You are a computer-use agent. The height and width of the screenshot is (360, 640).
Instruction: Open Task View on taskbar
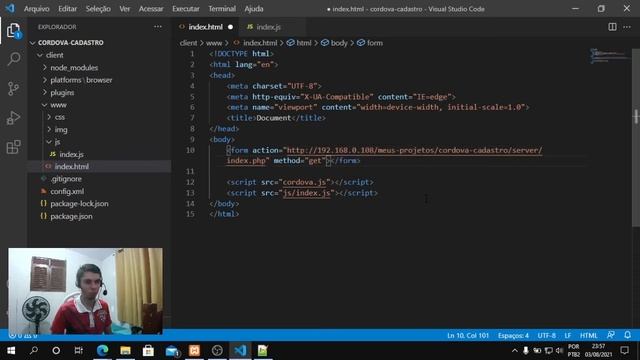click(x=79, y=351)
